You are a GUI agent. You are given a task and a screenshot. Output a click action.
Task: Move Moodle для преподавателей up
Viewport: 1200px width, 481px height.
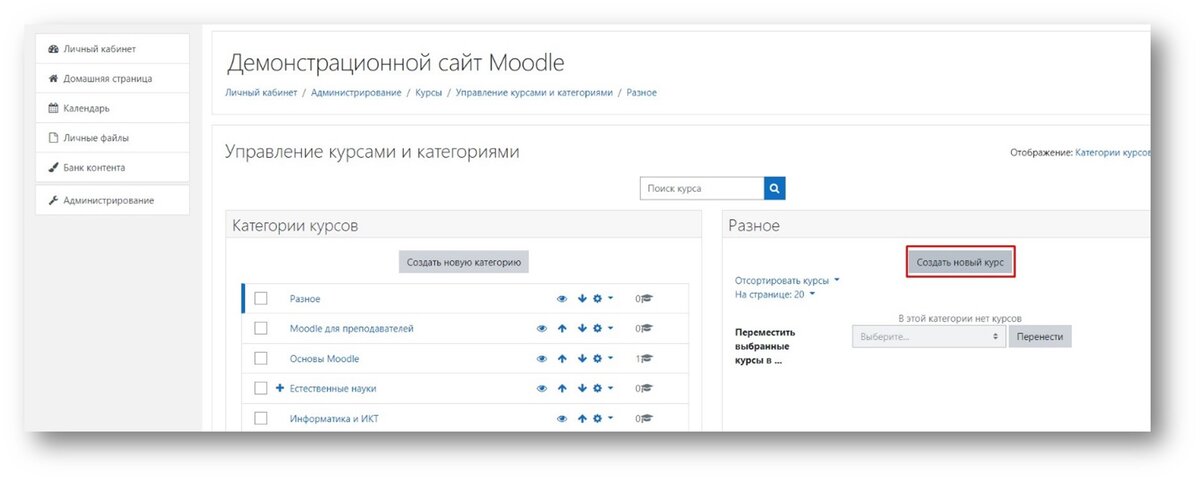click(562, 328)
